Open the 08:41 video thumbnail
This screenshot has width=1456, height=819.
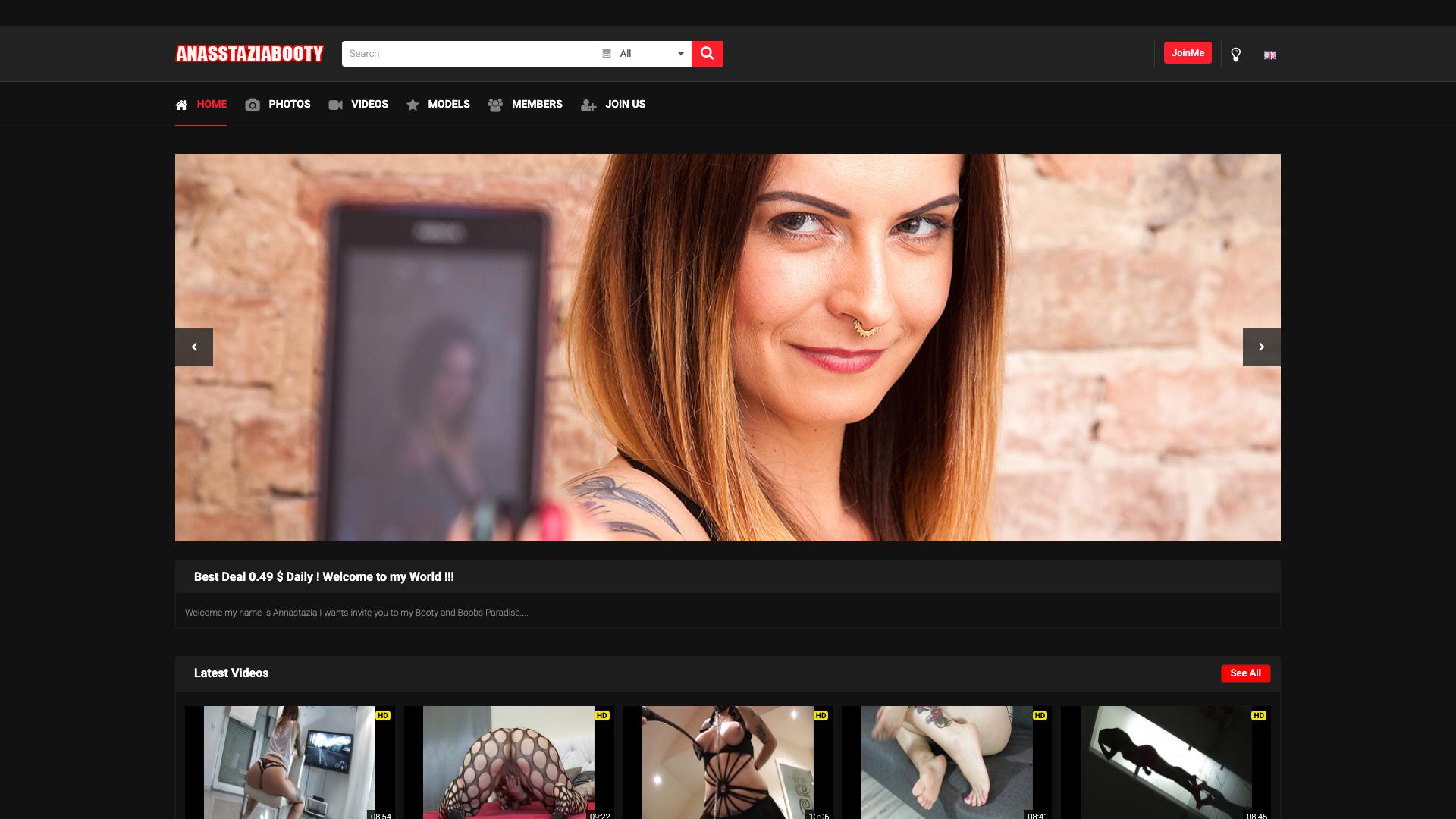[x=946, y=762]
